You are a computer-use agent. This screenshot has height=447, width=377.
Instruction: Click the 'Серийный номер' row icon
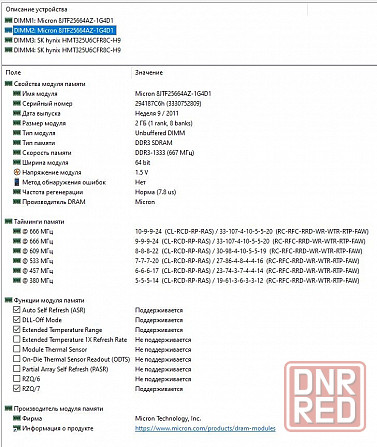[17, 103]
